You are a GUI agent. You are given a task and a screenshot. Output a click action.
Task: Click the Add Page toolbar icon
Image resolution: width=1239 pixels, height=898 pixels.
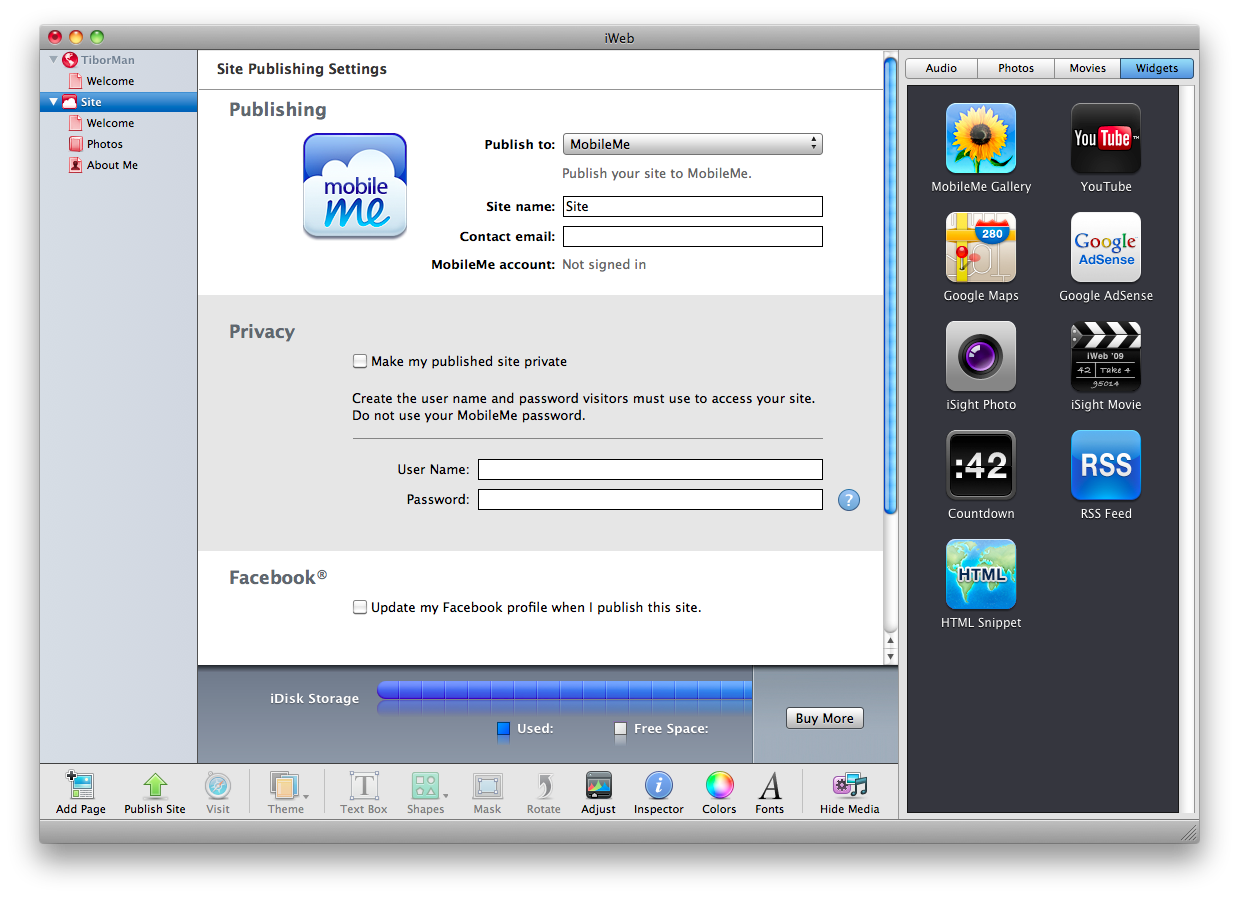pos(80,787)
